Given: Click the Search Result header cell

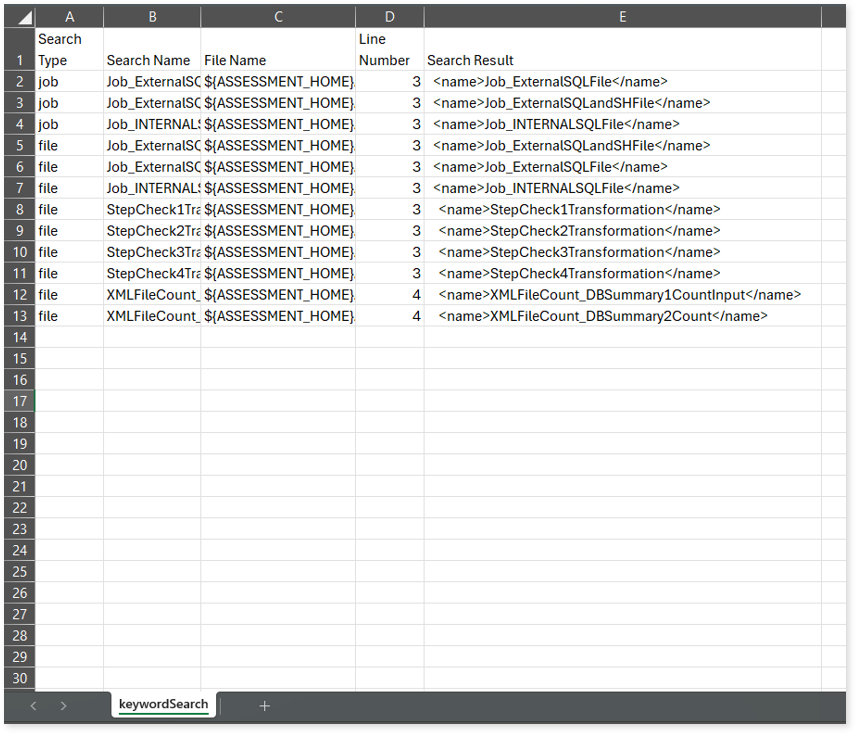Looking at the screenshot, I should click(622, 60).
